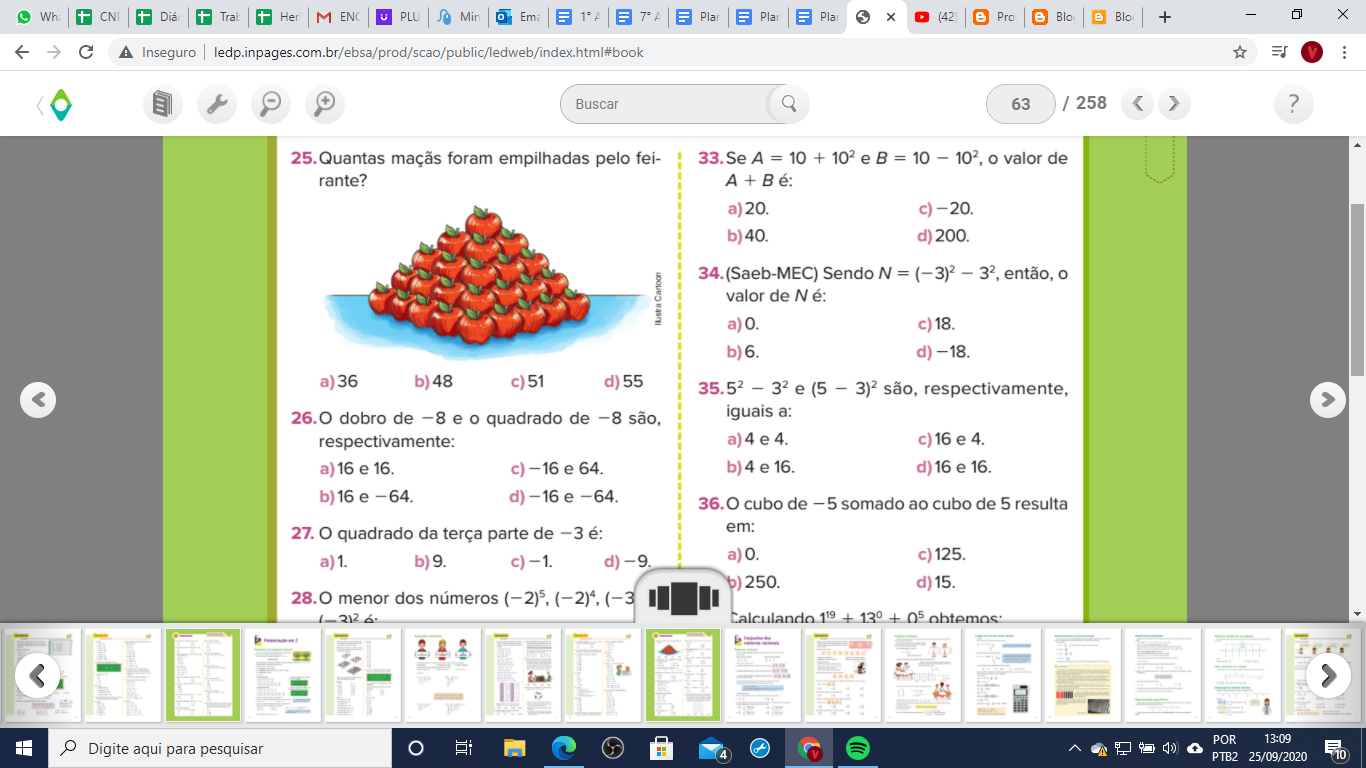1366x768 pixels.
Task: Toggle the thumbnail strip handle icon
Action: (x=684, y=598)
